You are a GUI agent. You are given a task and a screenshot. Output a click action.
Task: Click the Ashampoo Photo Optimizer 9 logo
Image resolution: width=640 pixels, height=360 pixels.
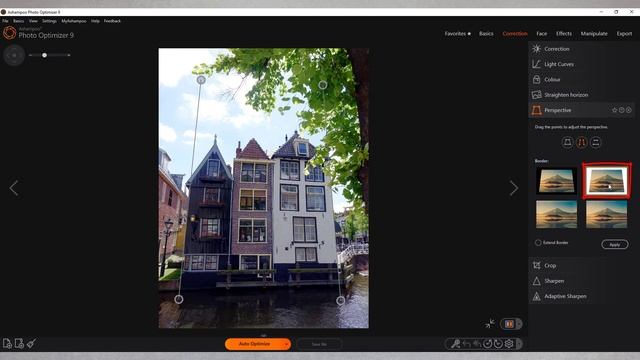[x=38, y=33]
